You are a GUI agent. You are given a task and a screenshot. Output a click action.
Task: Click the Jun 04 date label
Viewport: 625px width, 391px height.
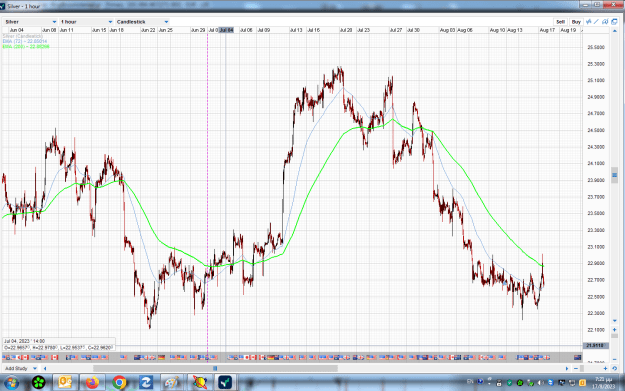point(17,30)
